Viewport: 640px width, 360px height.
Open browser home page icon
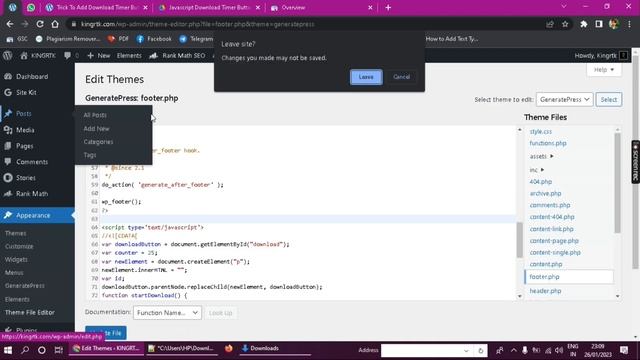pos(55,24)
